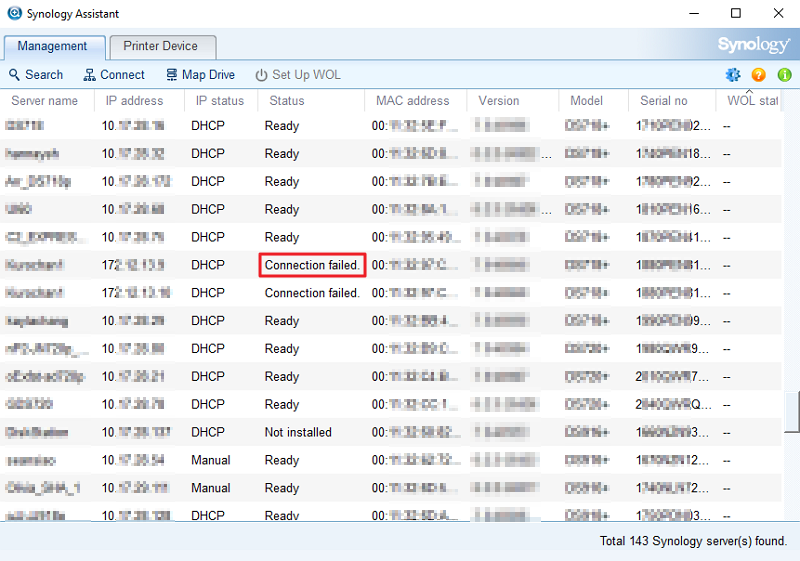Open help with the orange question icon
Screen dimensions: 800x561
click(759, 75)
